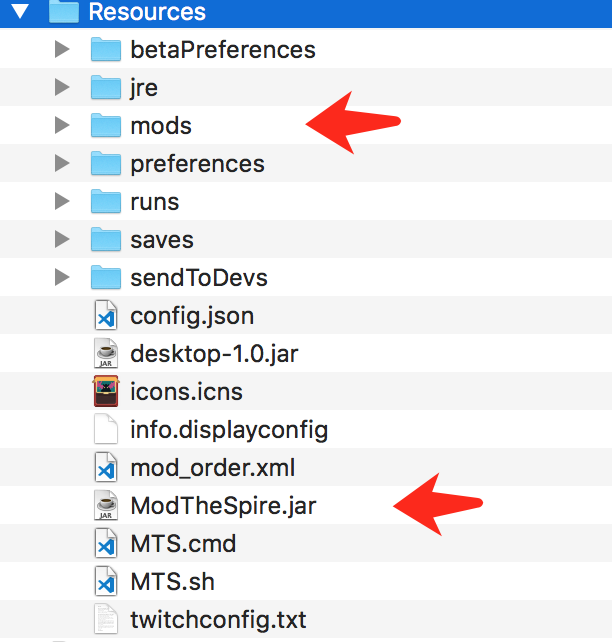
Task: Expand the jre folder triangle
Action: (61, 88)
